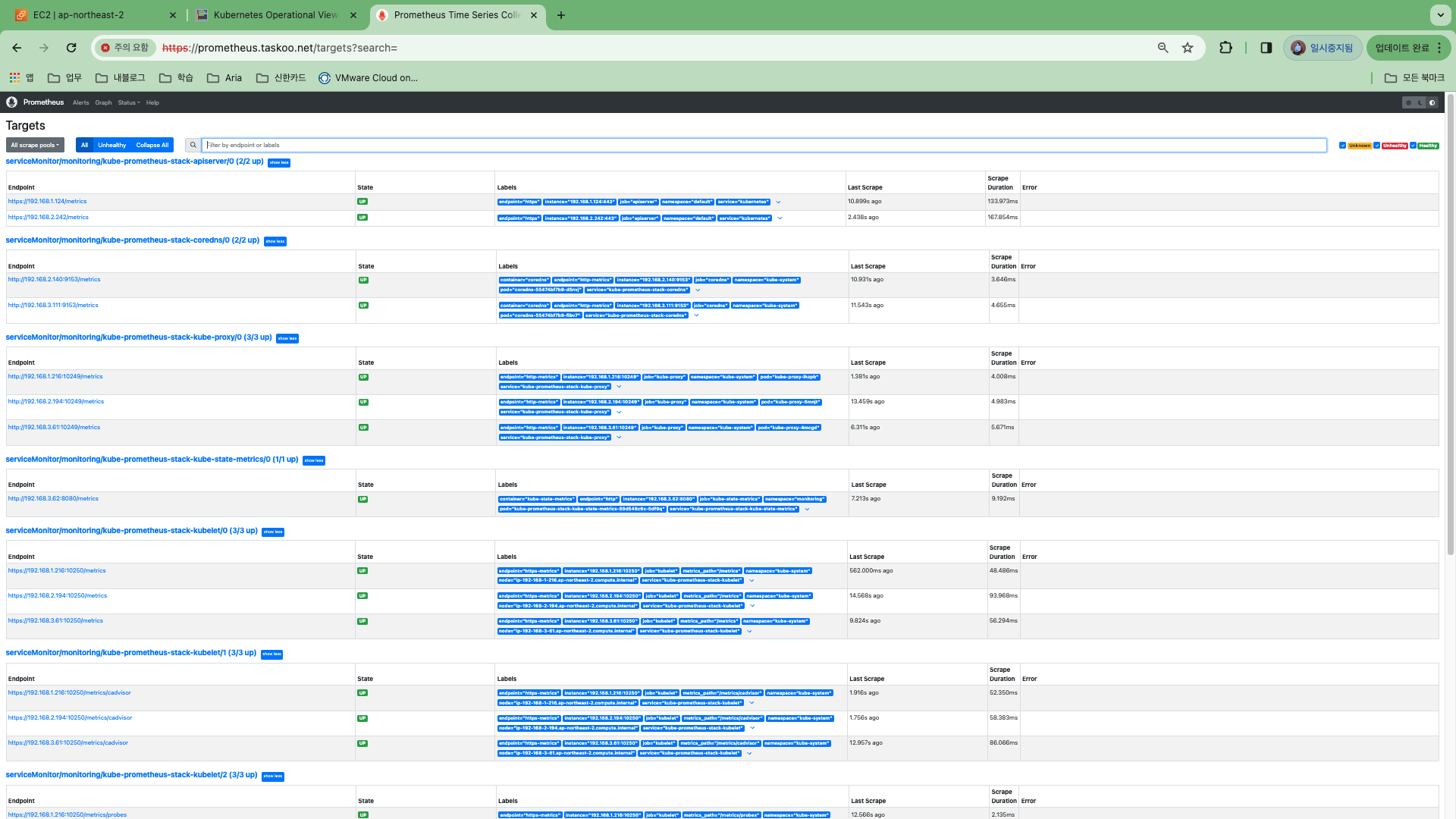Close the Prometheus Time Series tab
This screenshot has width=1456, height=819.
point(534,15)
